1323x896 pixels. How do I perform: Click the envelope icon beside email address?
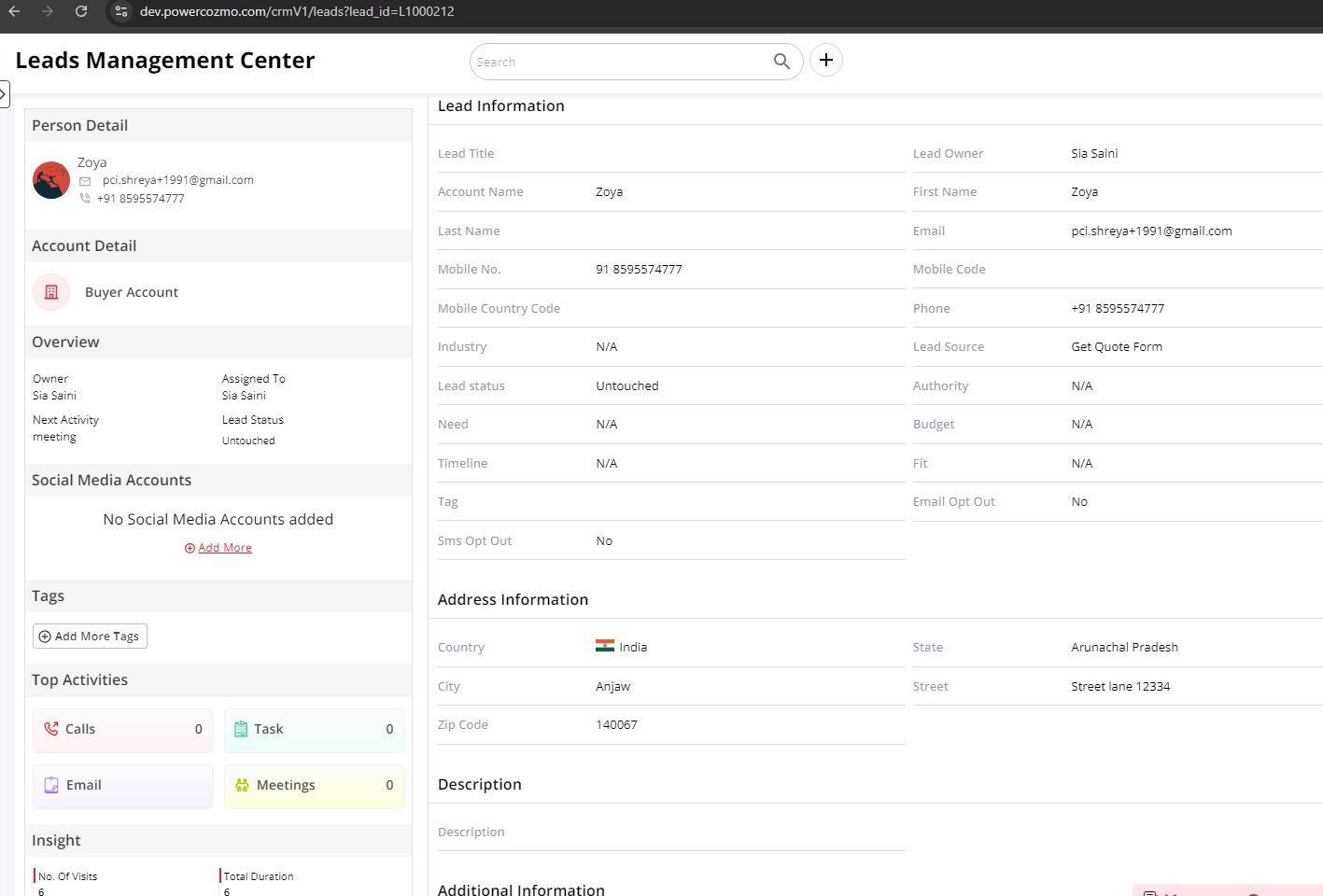pyautogui.click(x=85, y=181)
